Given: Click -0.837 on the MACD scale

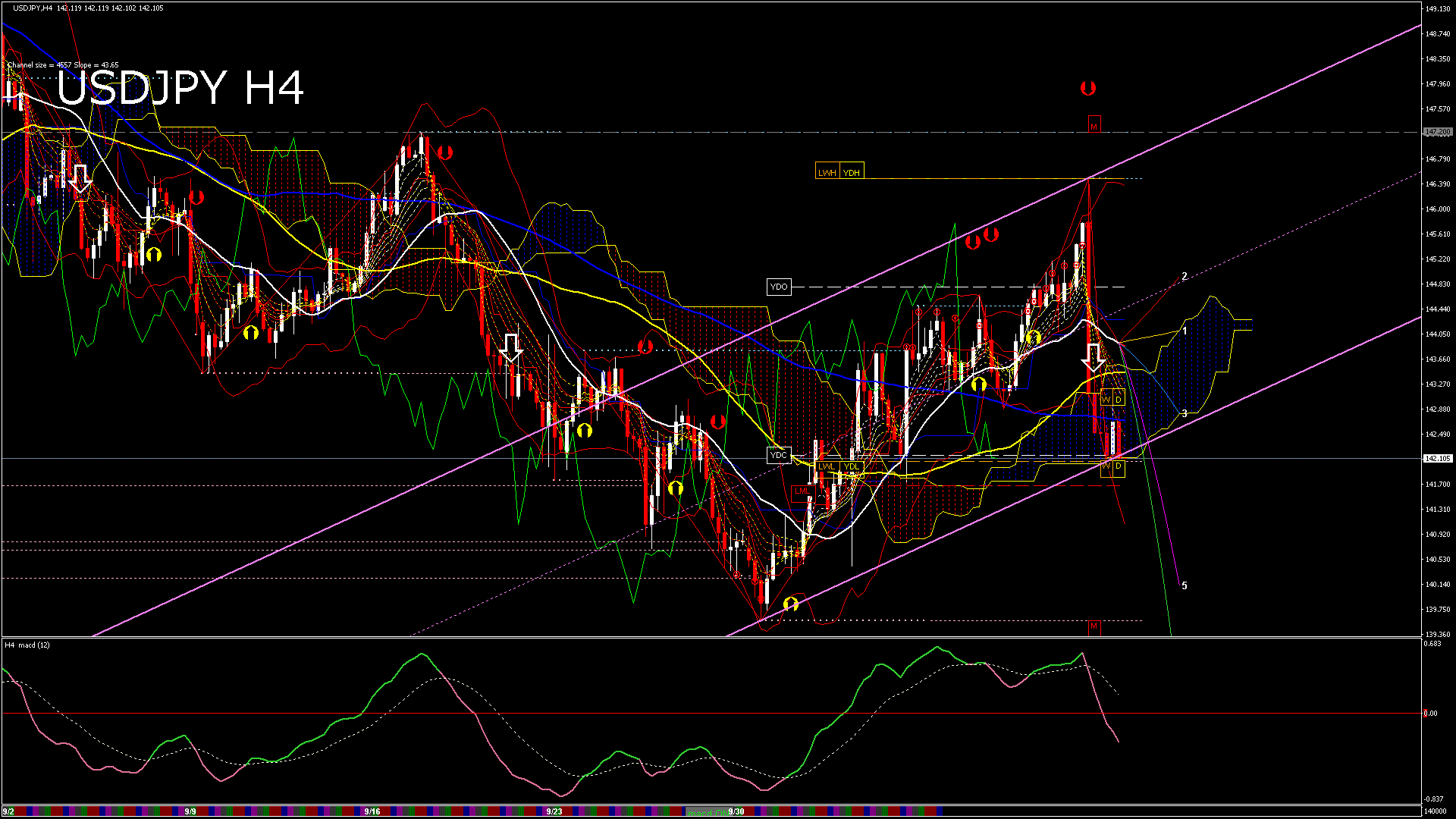Looking at the screenshot, I should 1433,799.
